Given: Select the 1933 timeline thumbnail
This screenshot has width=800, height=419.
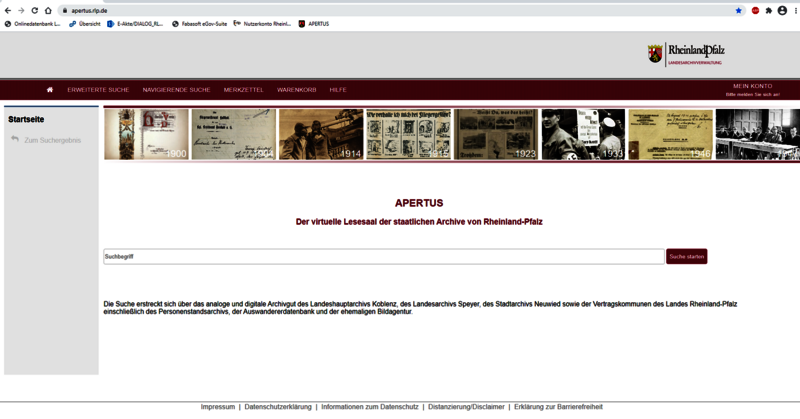Looking at the screenshot, I should tap(583, 134).
